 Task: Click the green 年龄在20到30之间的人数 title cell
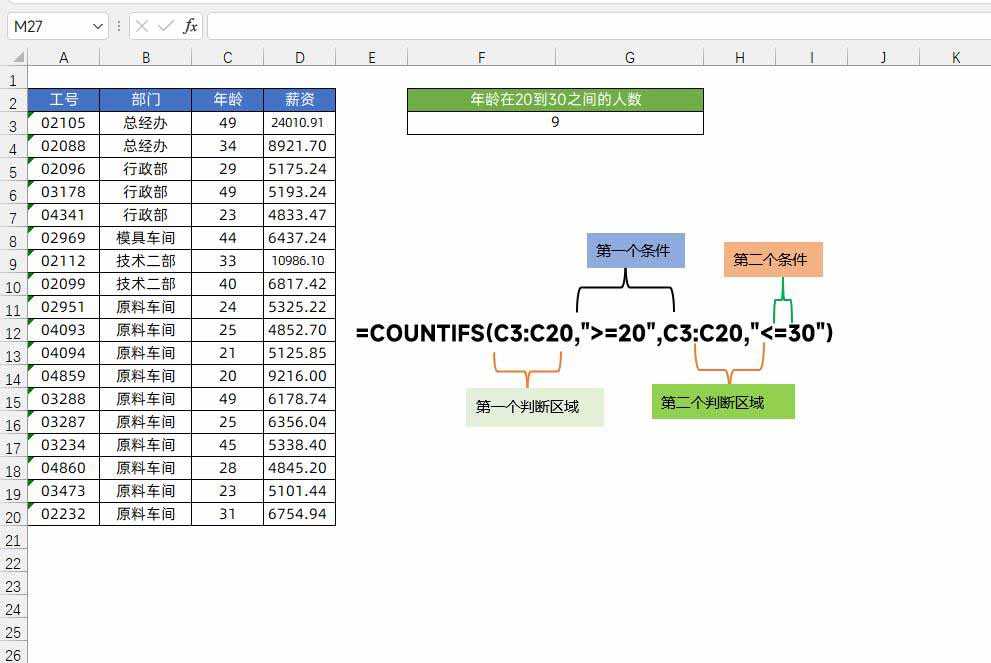(x=555, y=99)
